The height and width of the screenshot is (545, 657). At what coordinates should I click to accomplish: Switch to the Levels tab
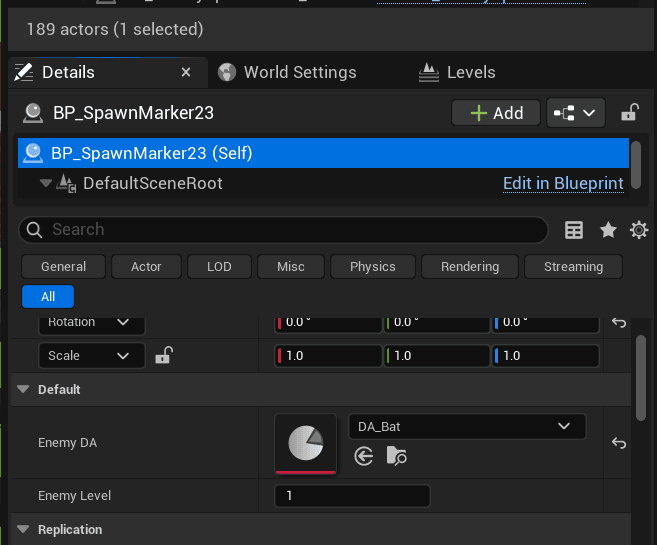[470, 72]
